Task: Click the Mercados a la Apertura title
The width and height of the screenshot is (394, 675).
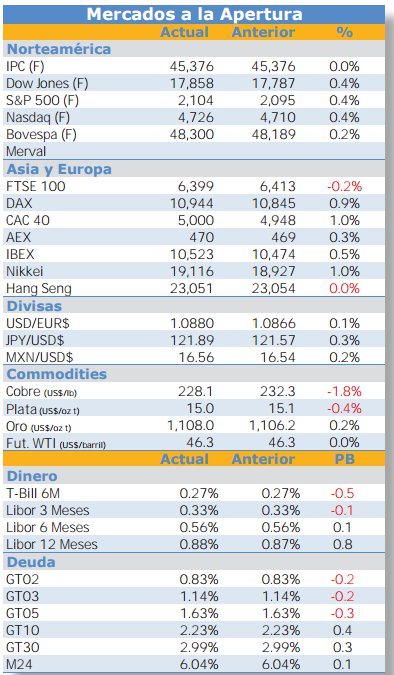Action: point(194,14)
